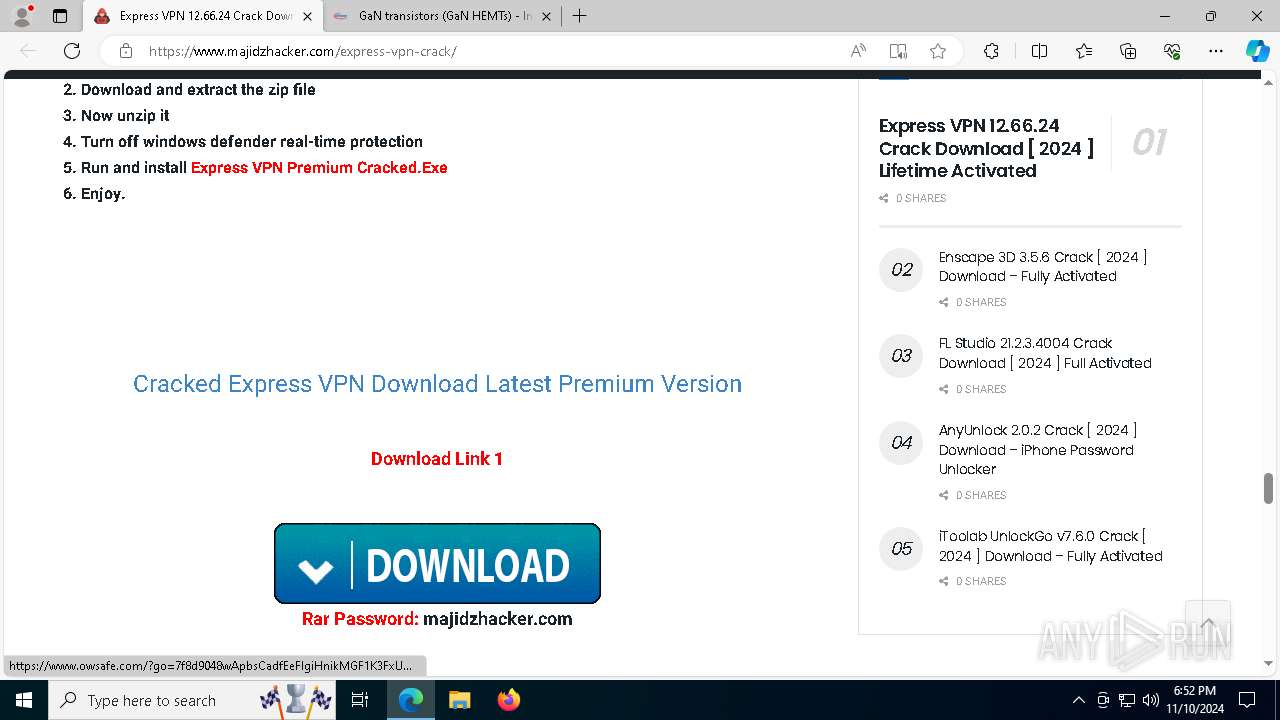
Task: Open the Favorites list icon
Action: [x=1084, y=51]
